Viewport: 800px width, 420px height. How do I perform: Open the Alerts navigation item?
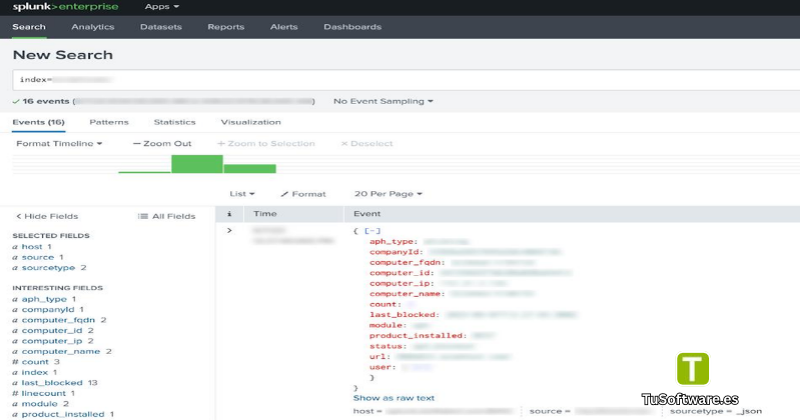284,27
